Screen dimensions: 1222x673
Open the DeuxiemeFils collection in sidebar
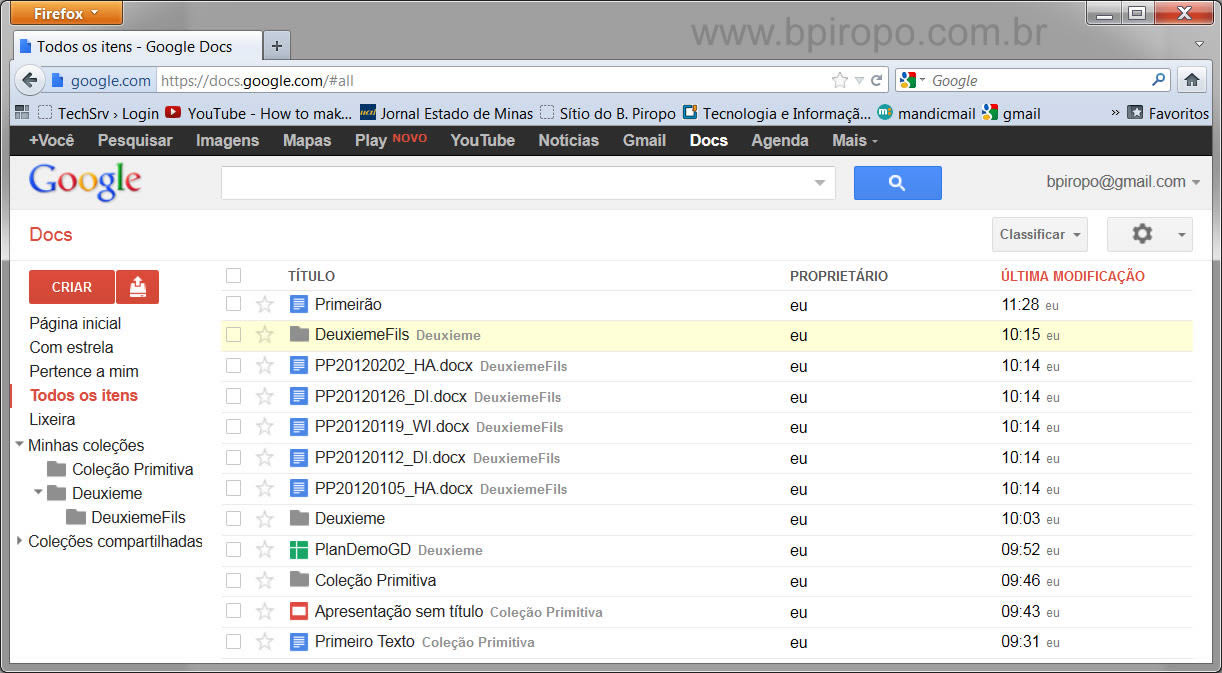138,517
